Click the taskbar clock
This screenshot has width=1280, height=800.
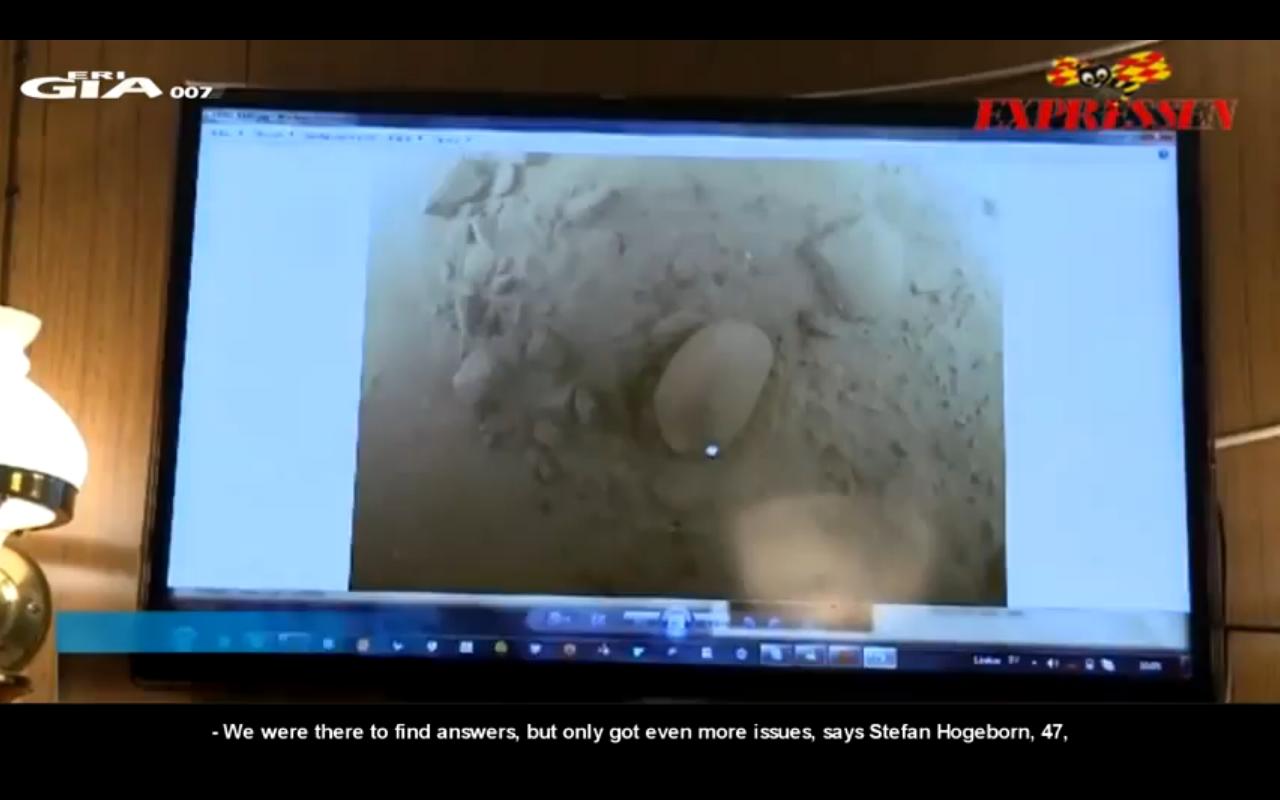pyautogui.click(x=1150, y=666)
